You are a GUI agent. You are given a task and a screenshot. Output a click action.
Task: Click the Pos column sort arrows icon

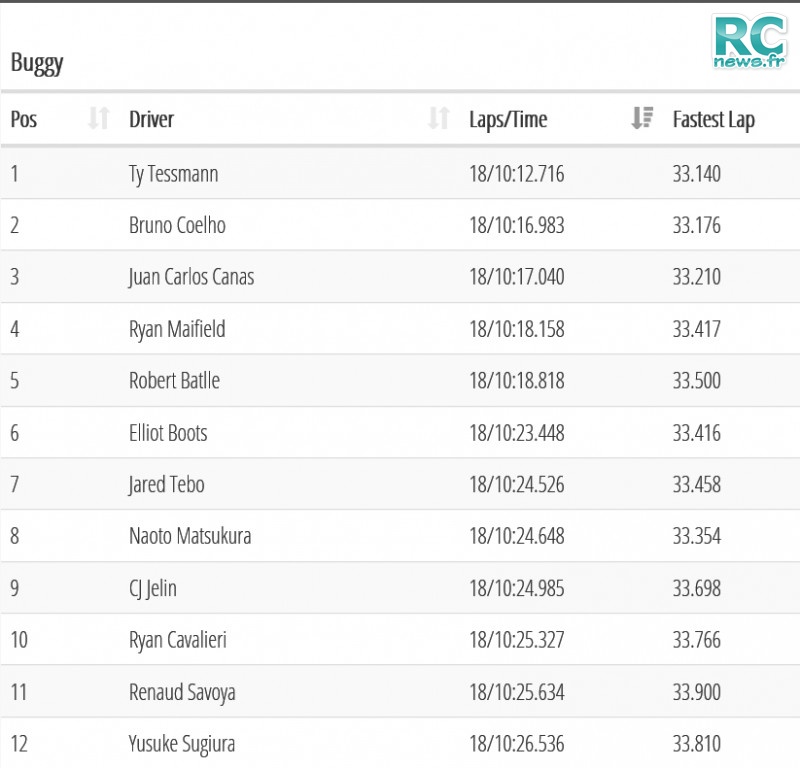coord(98,118)
